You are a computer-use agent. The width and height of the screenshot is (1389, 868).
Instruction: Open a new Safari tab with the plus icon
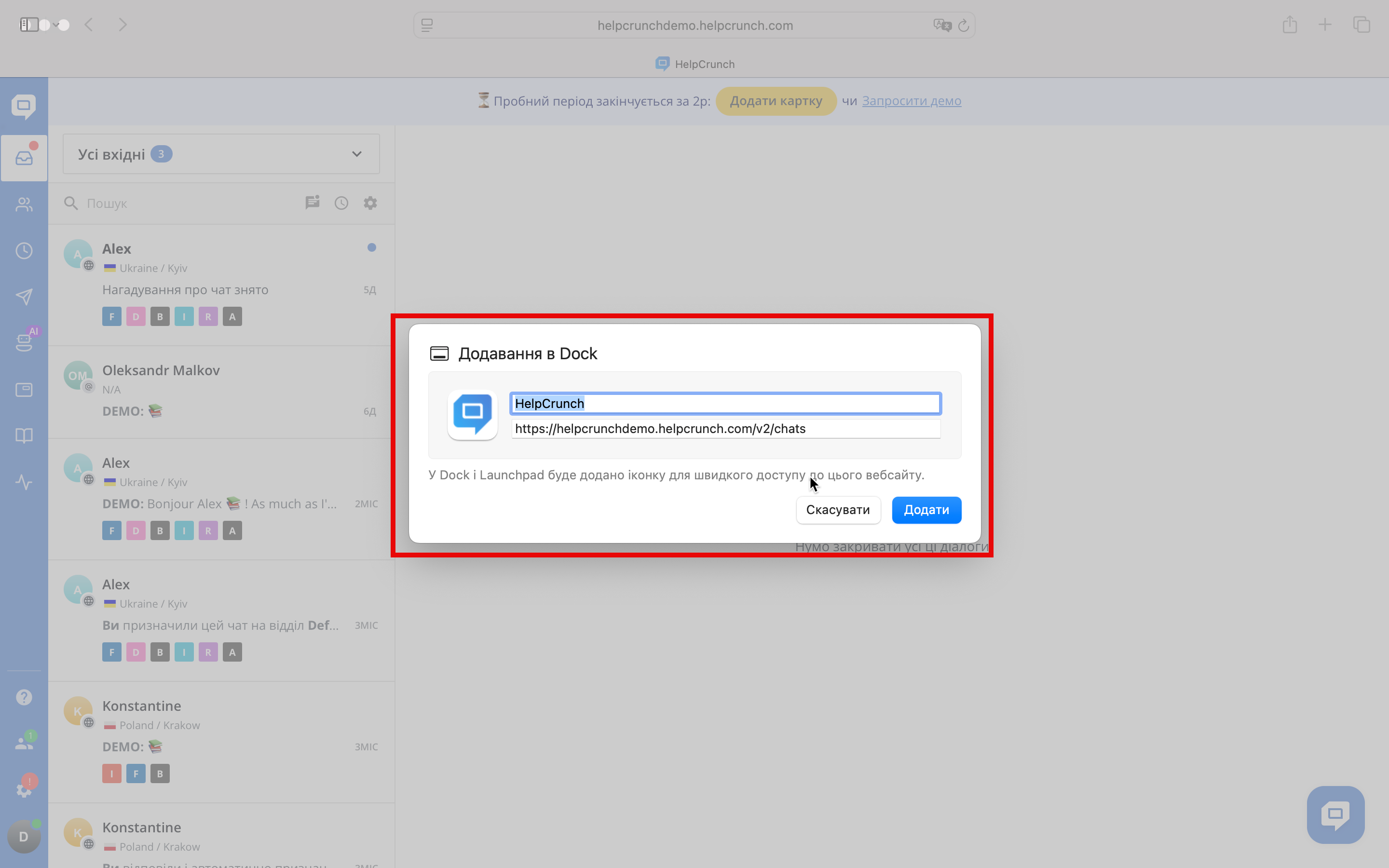pos(1325,25)
